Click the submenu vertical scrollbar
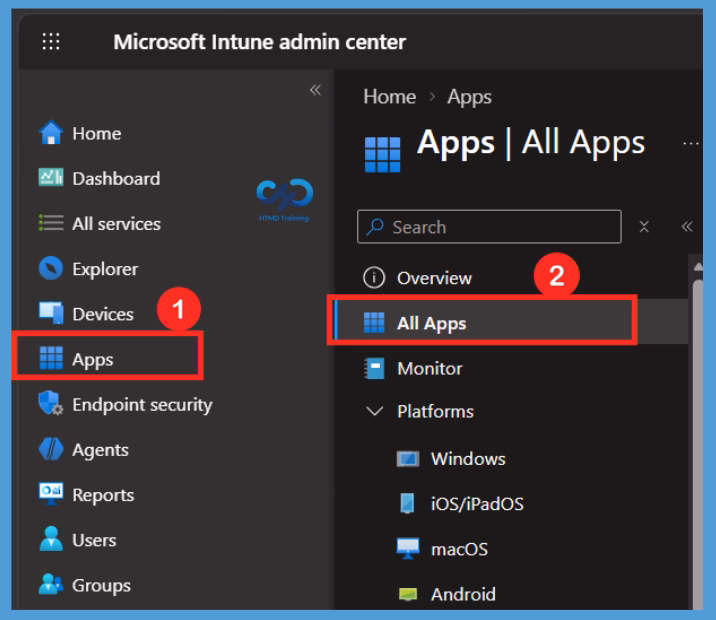This screenshot has height=620, width=716. [x=697, y=443]
